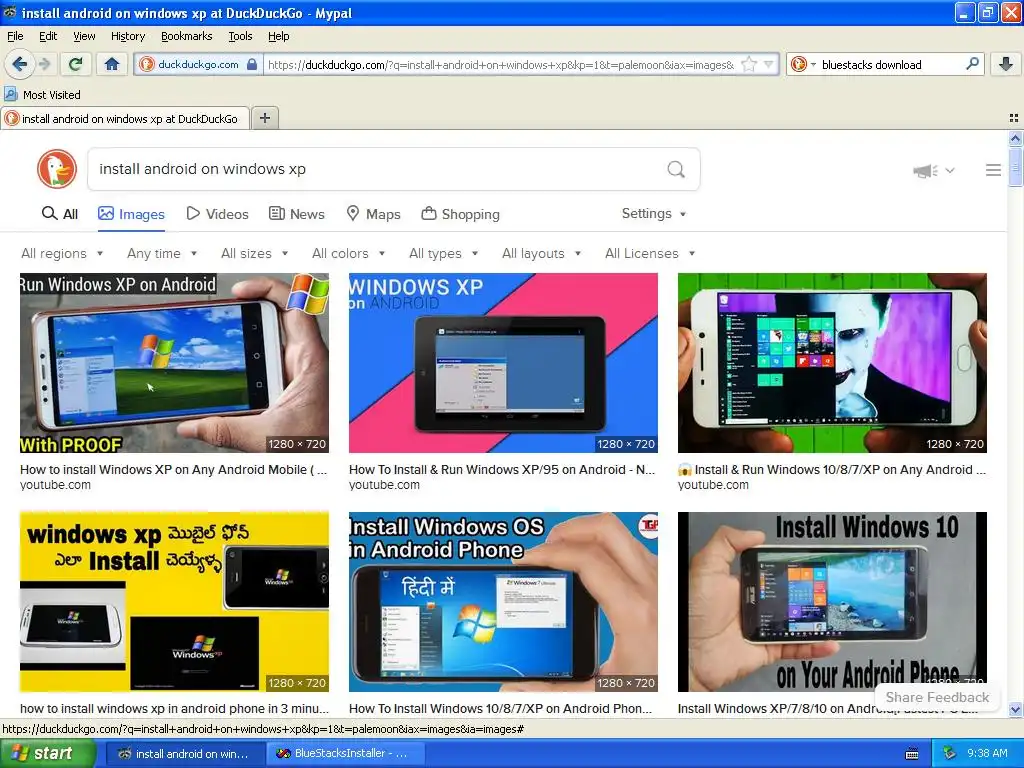
Task: Open the yellow windows xp Install thumbnail
Action: (174, 602)
